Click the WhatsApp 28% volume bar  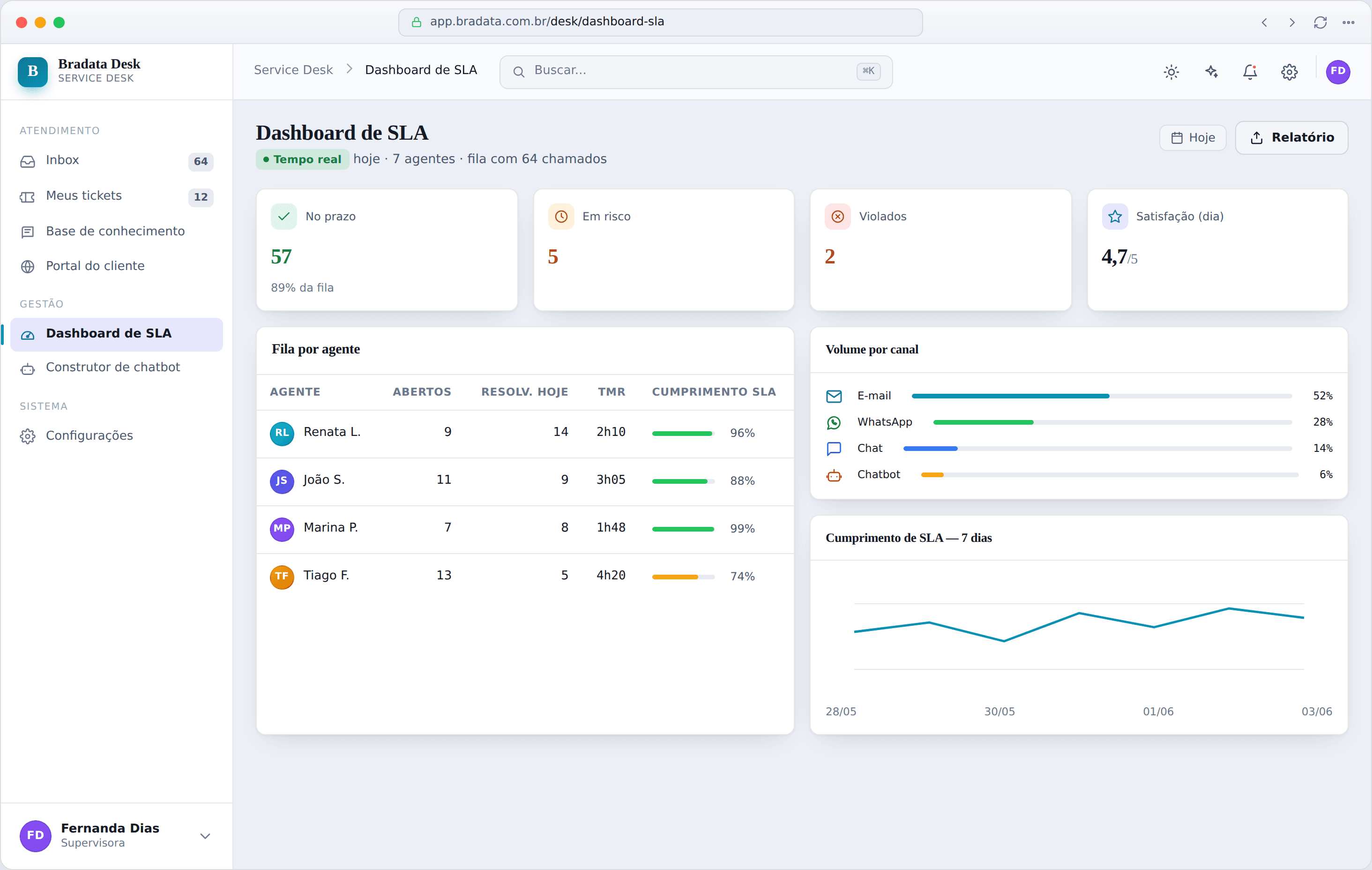click(1112, 422)
